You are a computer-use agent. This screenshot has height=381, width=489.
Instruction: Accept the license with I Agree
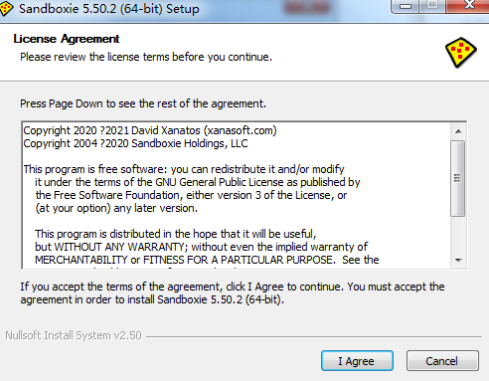(x=357, y=361)
